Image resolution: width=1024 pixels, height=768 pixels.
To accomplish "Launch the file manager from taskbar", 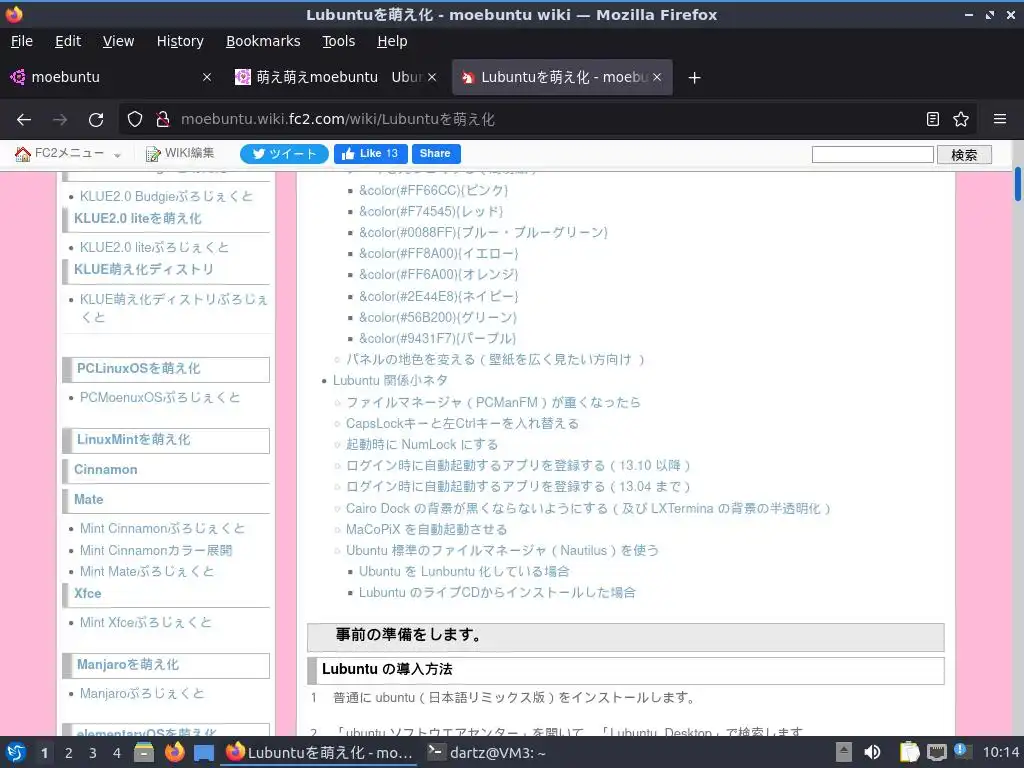I will click(x=144, y=752).
